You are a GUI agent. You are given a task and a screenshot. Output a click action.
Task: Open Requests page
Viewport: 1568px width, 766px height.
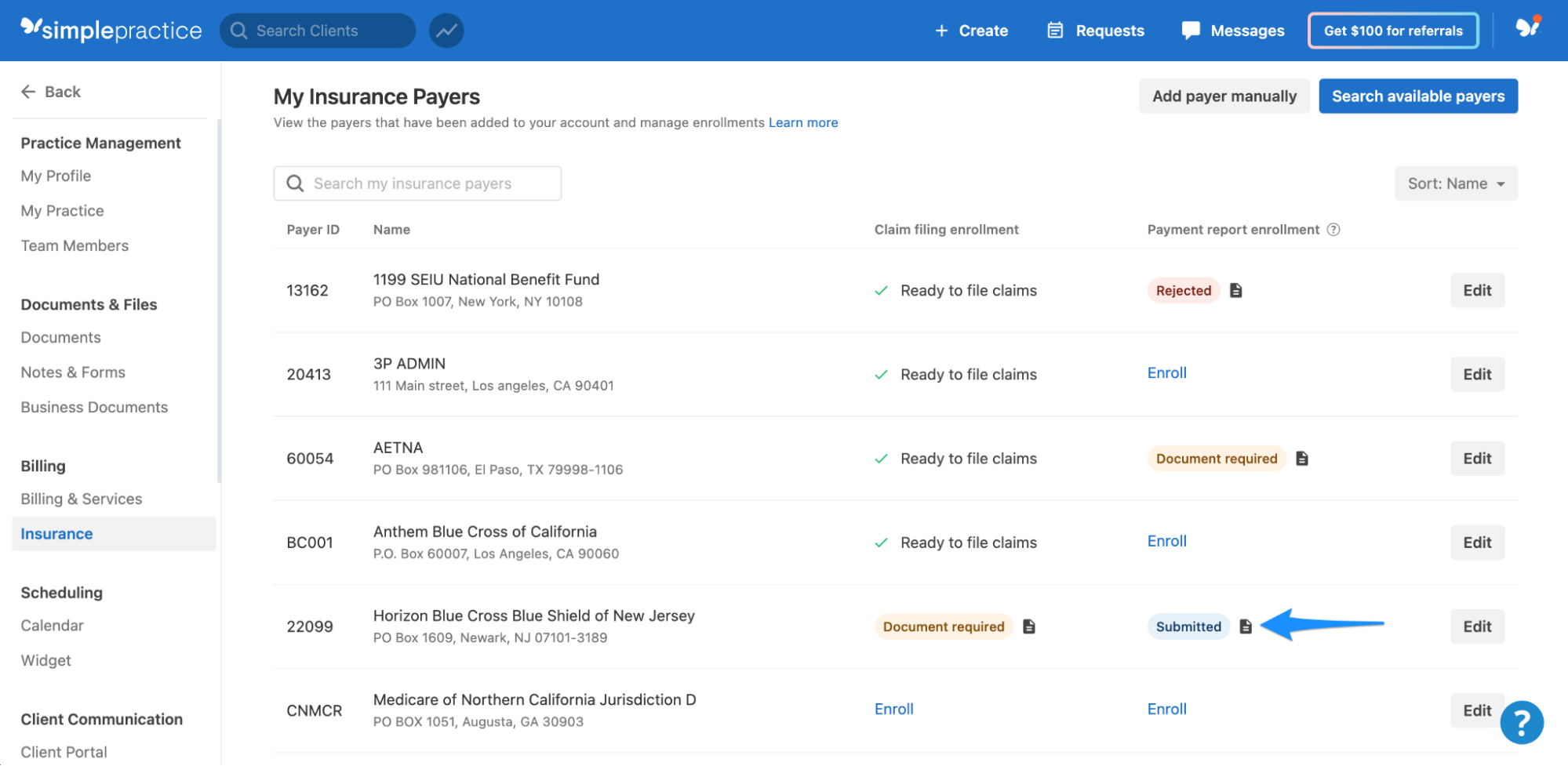(1096, 31)
